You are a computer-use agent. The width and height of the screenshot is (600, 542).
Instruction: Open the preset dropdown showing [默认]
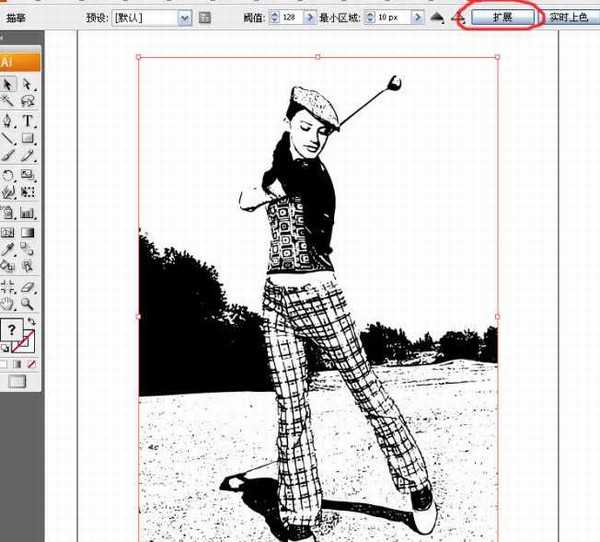coord(184,18)
